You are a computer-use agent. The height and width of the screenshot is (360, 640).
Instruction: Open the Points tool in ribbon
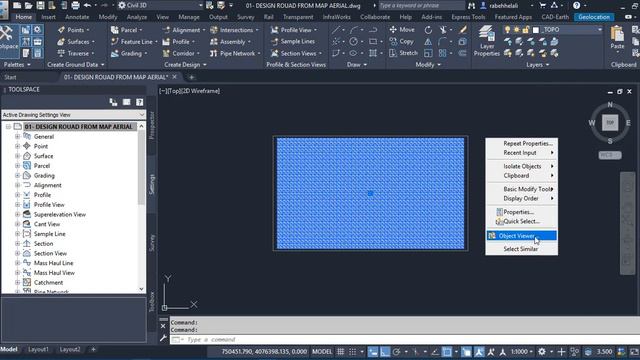(73, 30)
